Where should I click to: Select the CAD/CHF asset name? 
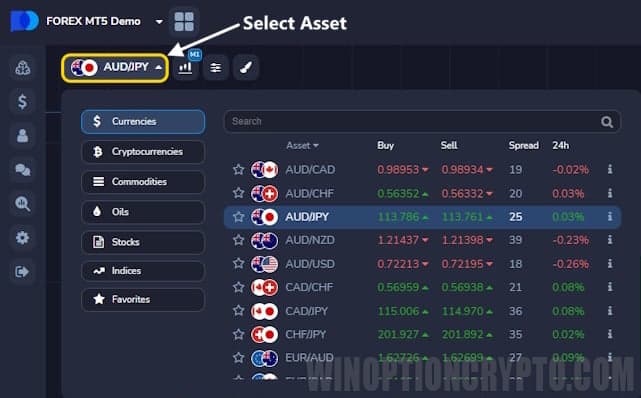[x=309, y=287]
